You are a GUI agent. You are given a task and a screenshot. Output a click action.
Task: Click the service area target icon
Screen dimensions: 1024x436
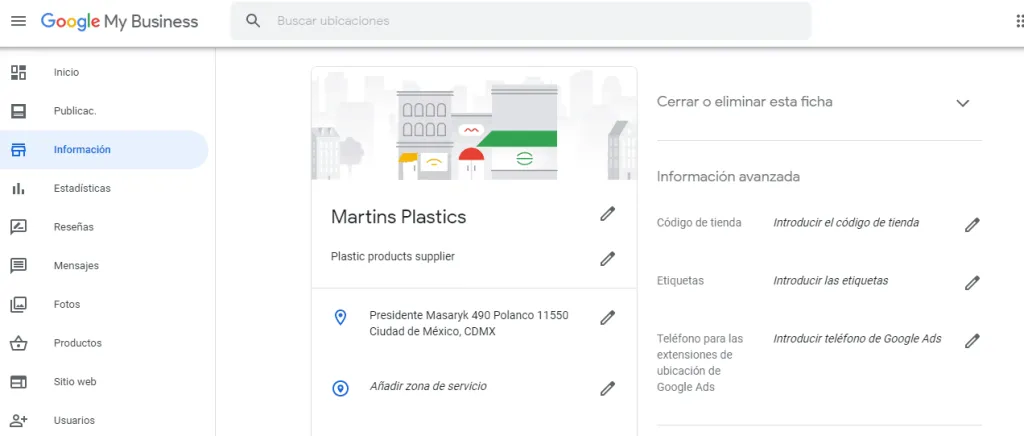[x=340, y=389]
